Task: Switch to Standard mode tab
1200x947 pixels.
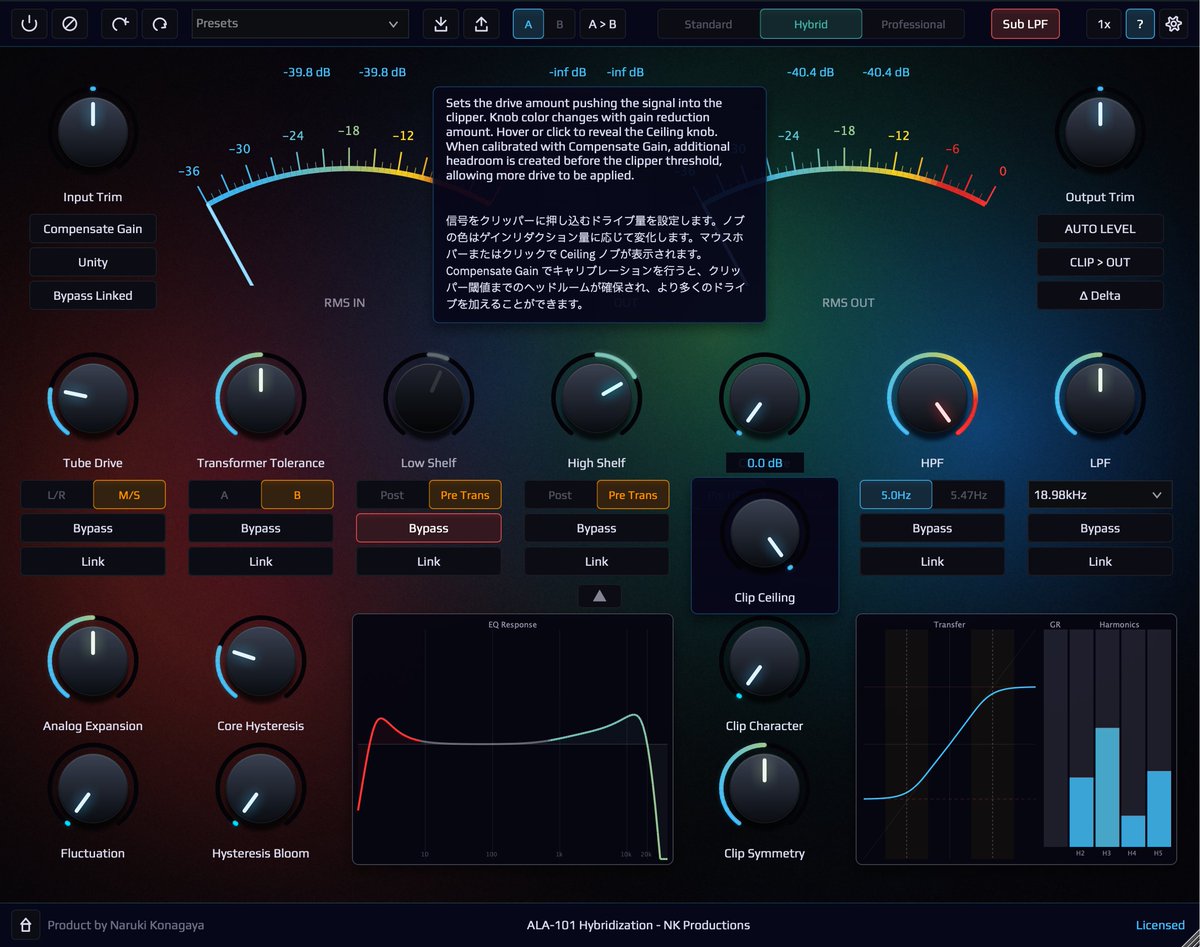Action: [x=708, y=24]
